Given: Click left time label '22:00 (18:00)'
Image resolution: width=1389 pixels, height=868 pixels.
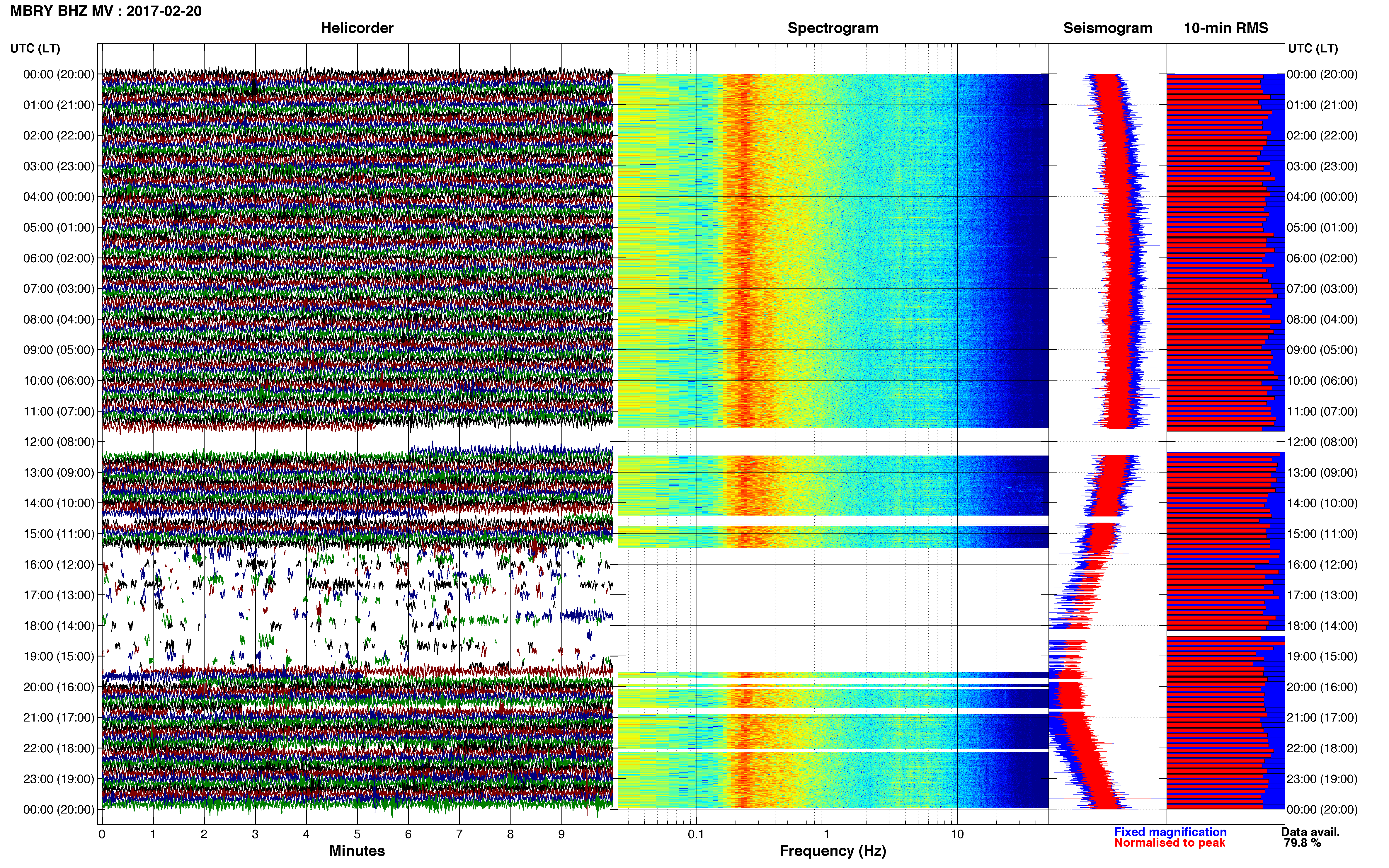Looking at the screenshot, I should [59, 748].
